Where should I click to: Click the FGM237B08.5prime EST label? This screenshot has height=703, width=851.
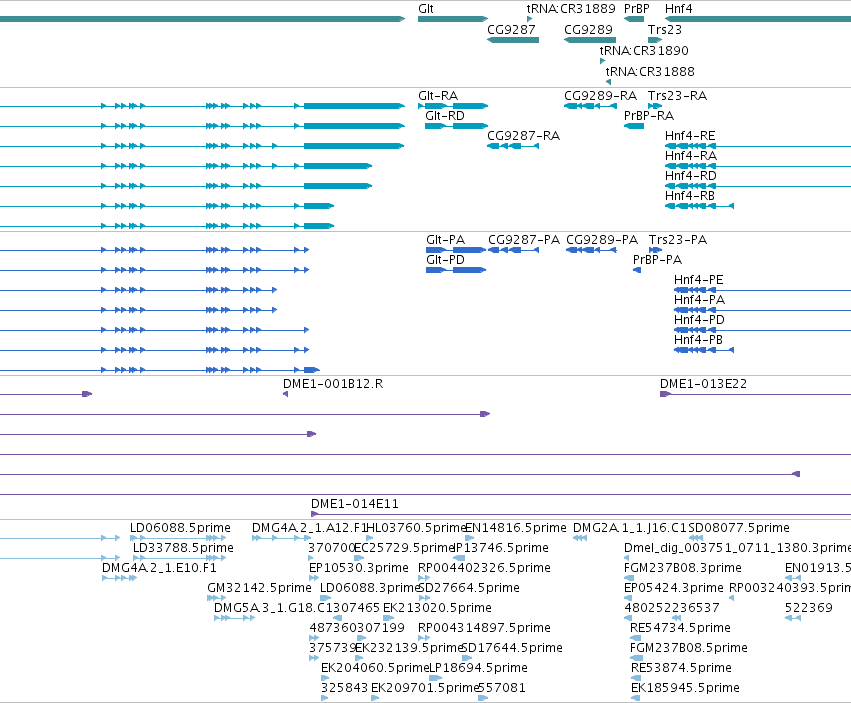[x=689, y=648]
